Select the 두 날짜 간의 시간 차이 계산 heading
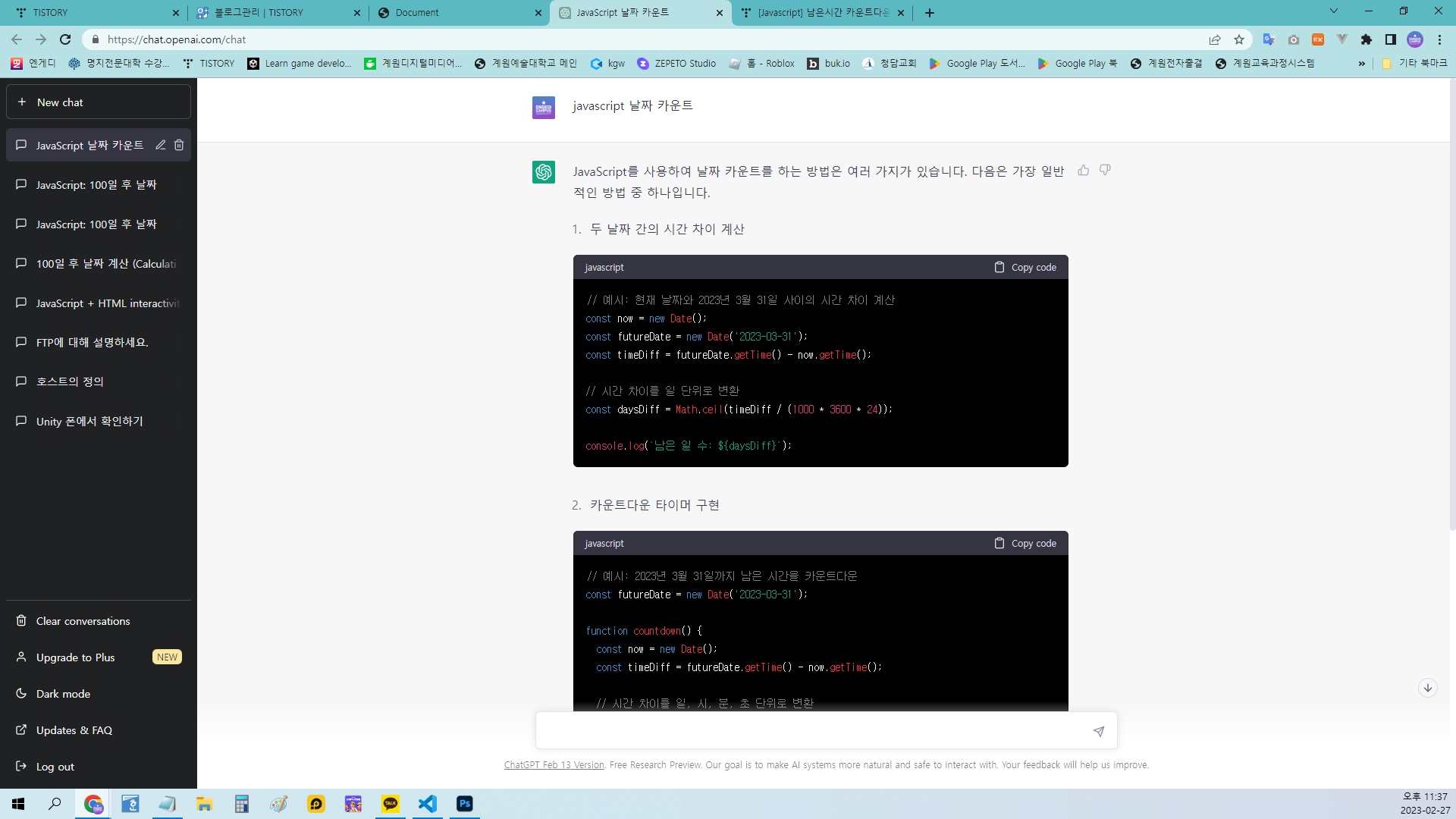This screenshot has width=1456, height=819. pos(667,229)
